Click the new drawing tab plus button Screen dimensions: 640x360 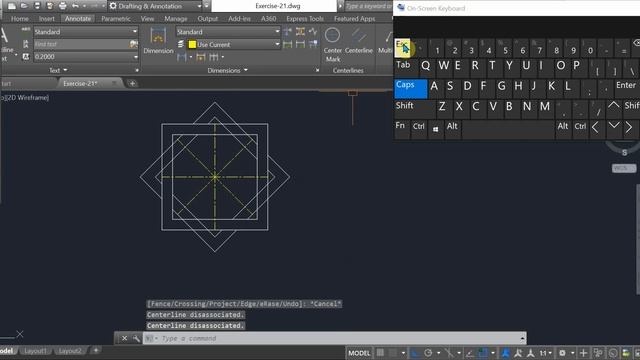click(132, 83)
